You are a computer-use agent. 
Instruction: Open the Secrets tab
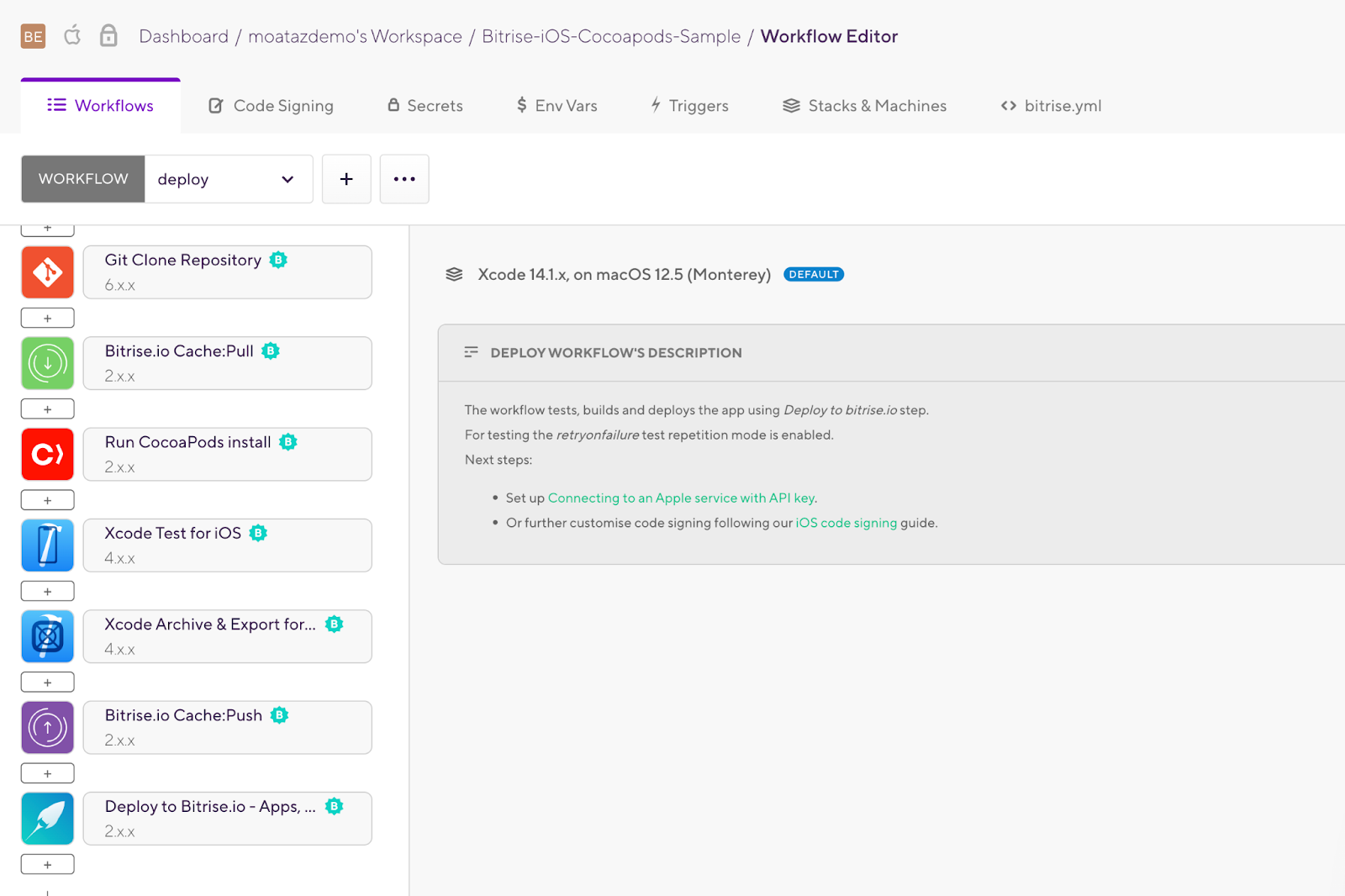(425, 106)
